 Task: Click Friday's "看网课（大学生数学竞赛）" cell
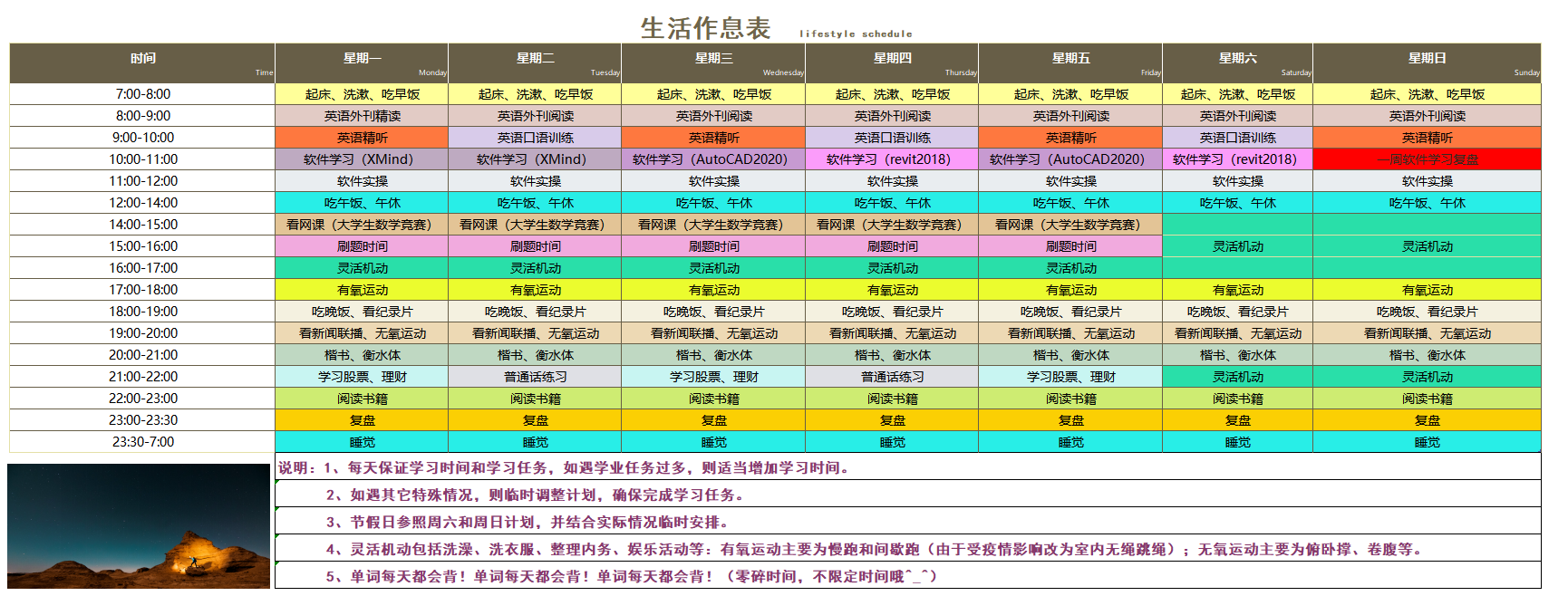(1070, 225)
